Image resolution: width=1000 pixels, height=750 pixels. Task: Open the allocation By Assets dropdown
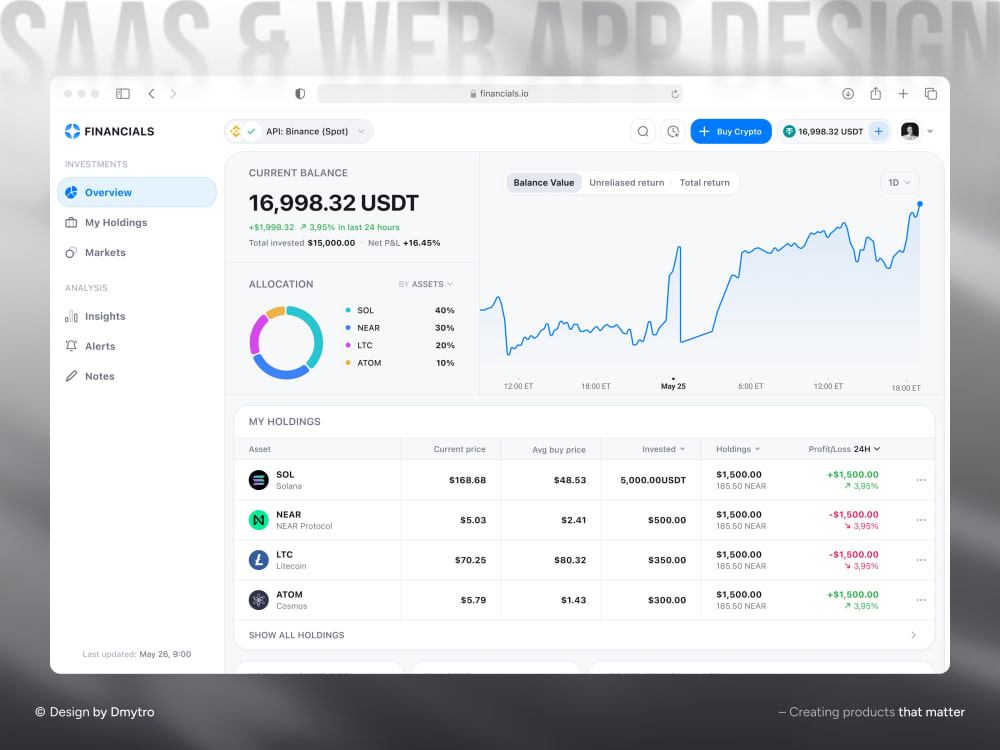click(x=426, y=284)
